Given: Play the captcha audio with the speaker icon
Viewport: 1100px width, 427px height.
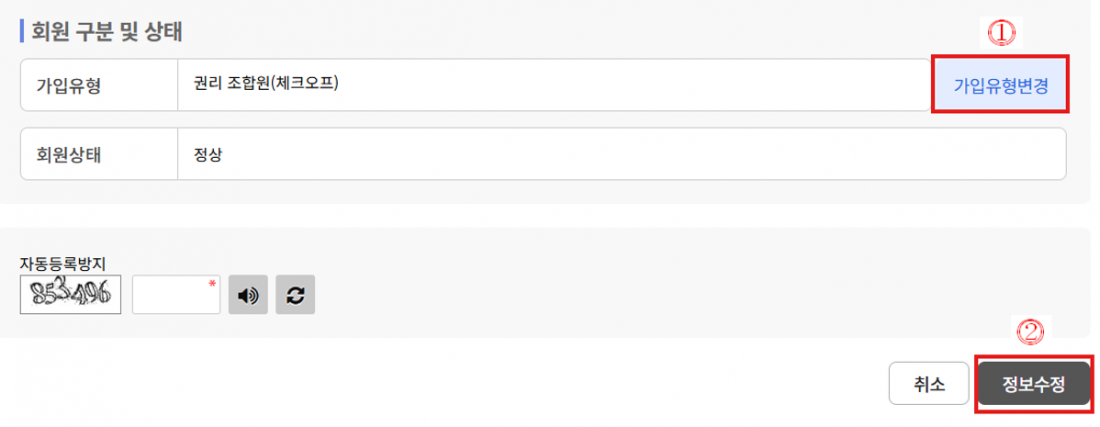Looking at the screenshot, I should (248, 294).
